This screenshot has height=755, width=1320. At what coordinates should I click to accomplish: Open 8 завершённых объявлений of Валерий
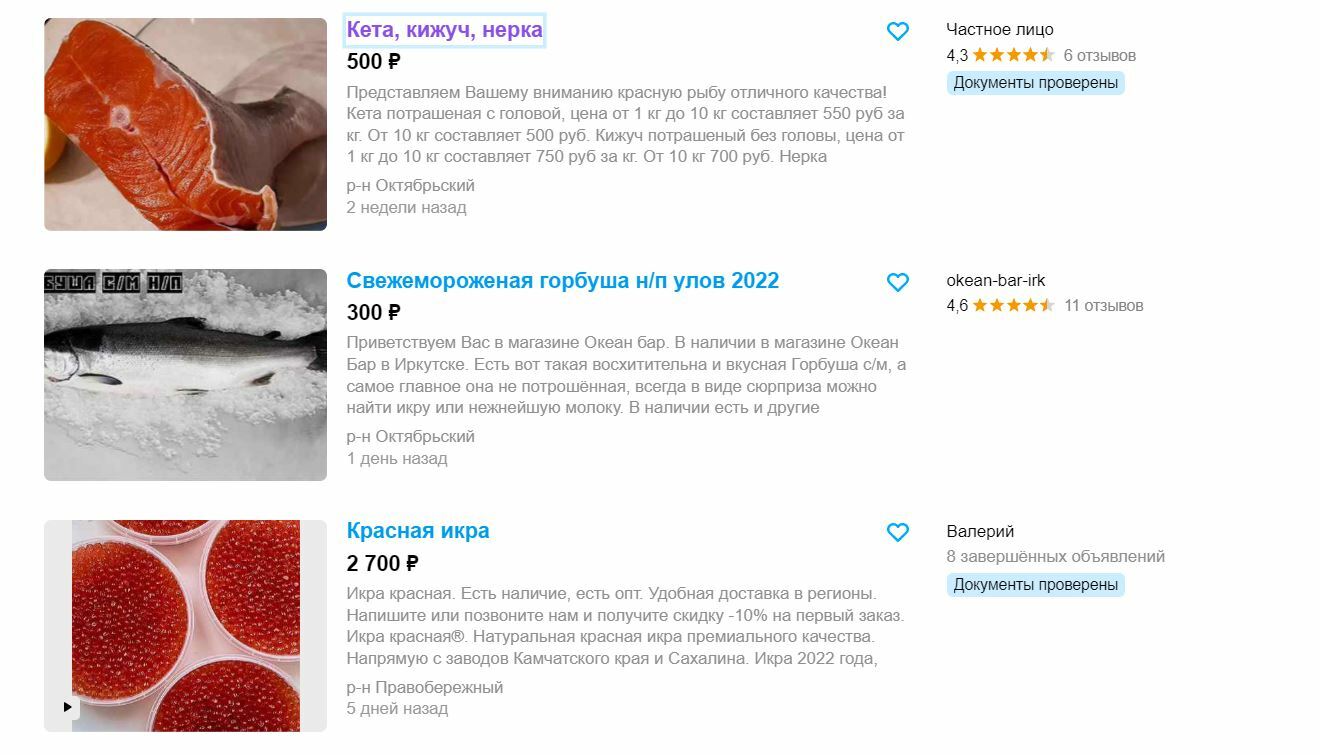point(1056,557)
